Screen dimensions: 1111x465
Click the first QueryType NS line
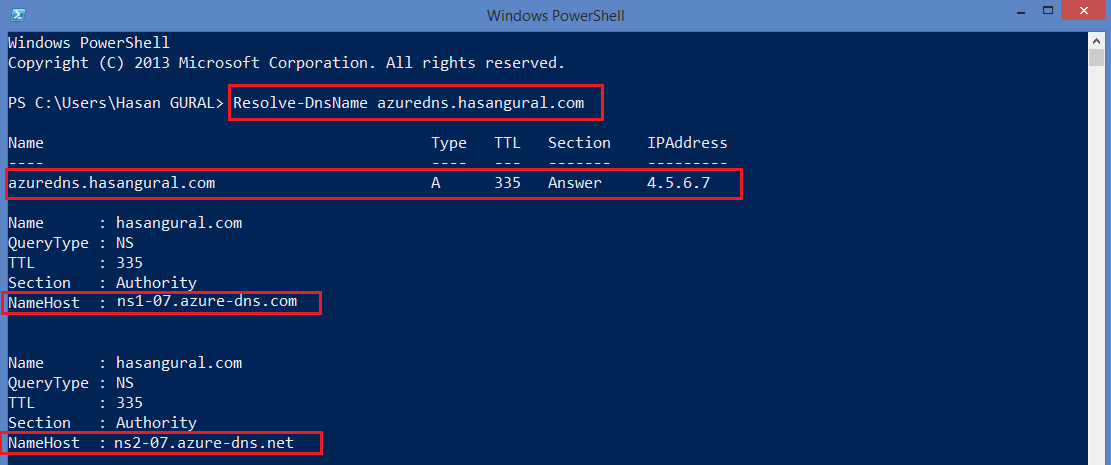[x=71, y=243]
